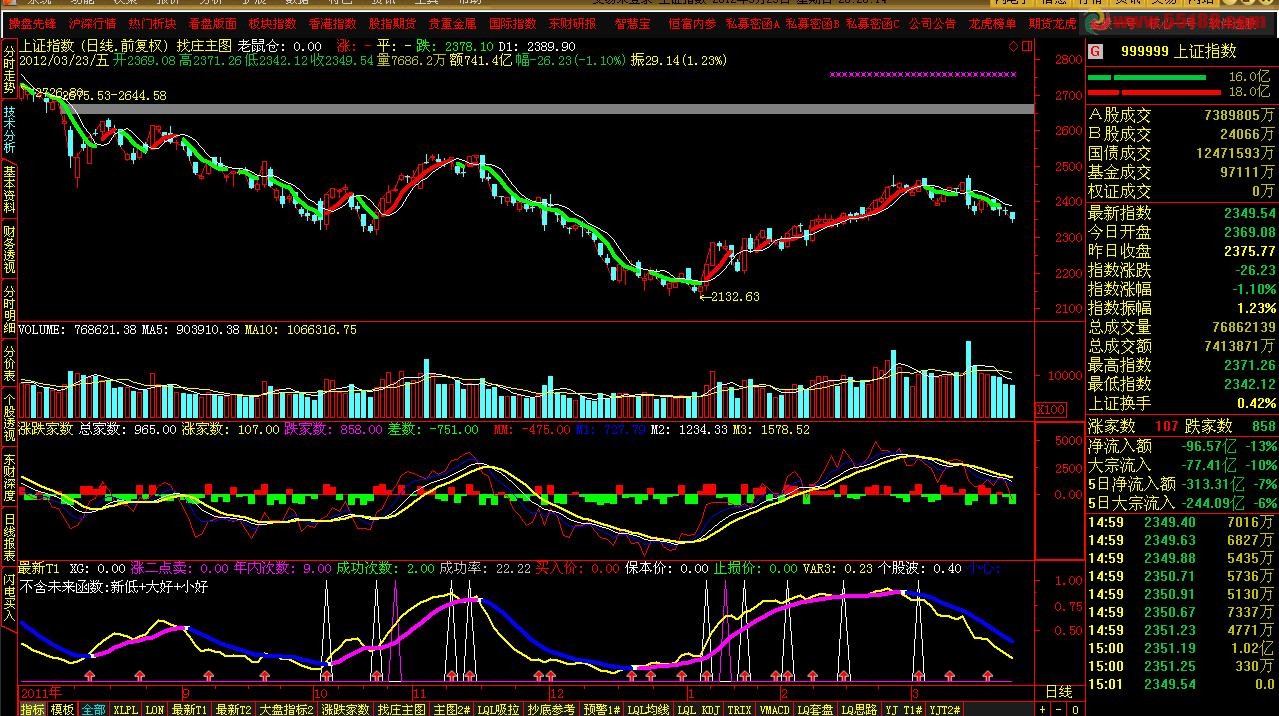Screen dimensions: 1279x716
Task: Select the 模板 bottom tab
Action: pos(62,709)
